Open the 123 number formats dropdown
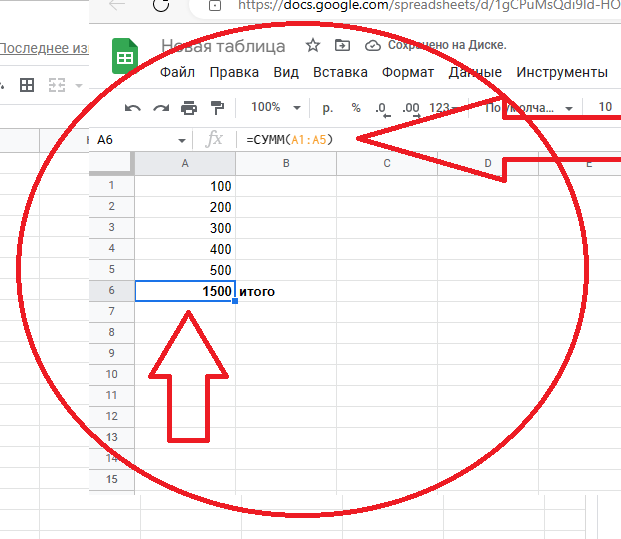621x539 pixels. click(444, 108)
